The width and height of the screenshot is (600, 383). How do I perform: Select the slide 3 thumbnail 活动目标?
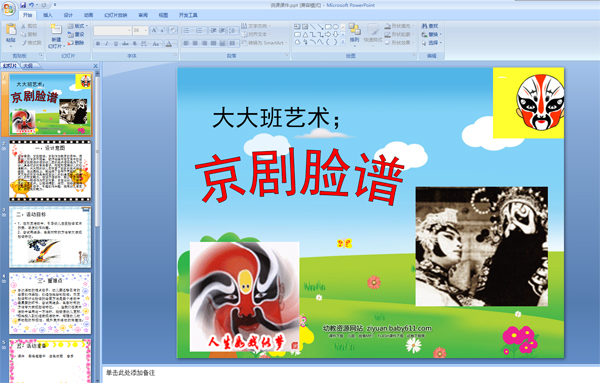point(50,237)
